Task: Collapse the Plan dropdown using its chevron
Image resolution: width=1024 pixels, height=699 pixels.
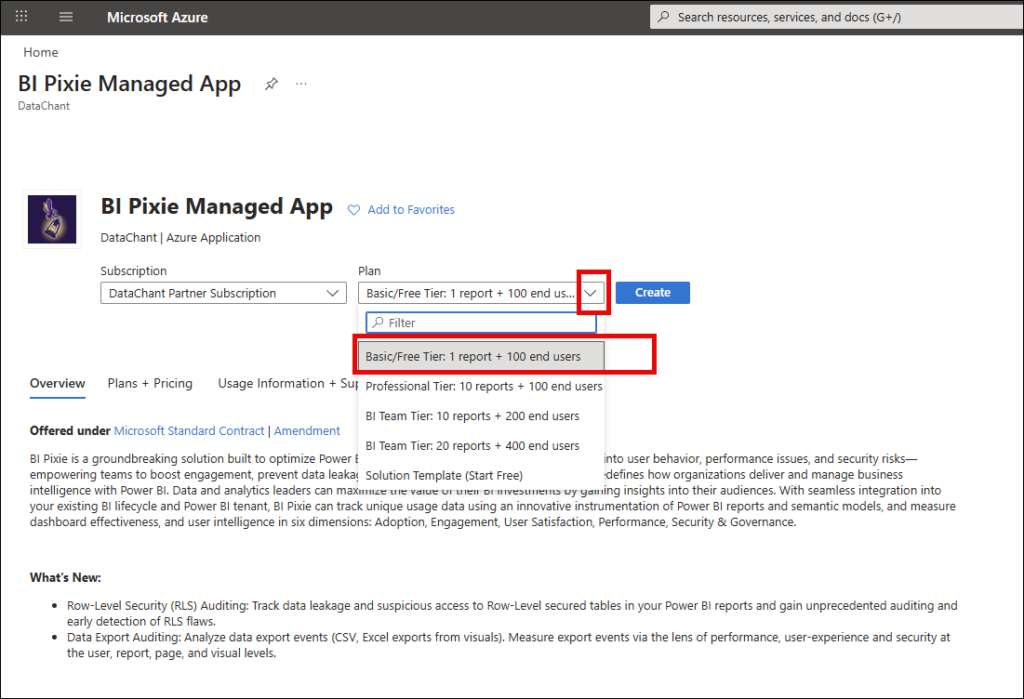Action: [592, 293]
